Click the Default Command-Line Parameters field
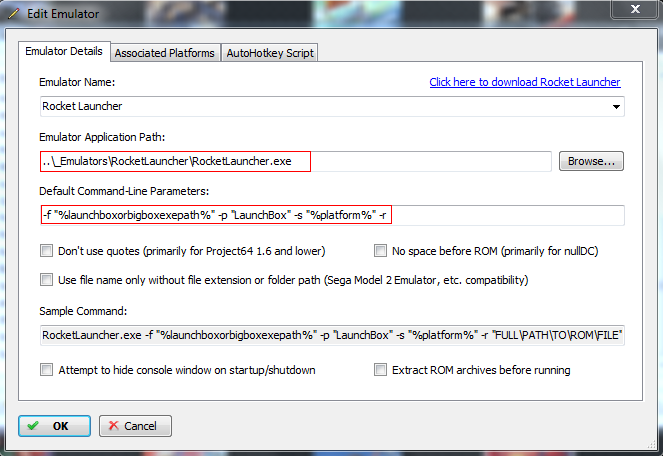This screenshot has width=663, height=456. [x=332, y=215]
